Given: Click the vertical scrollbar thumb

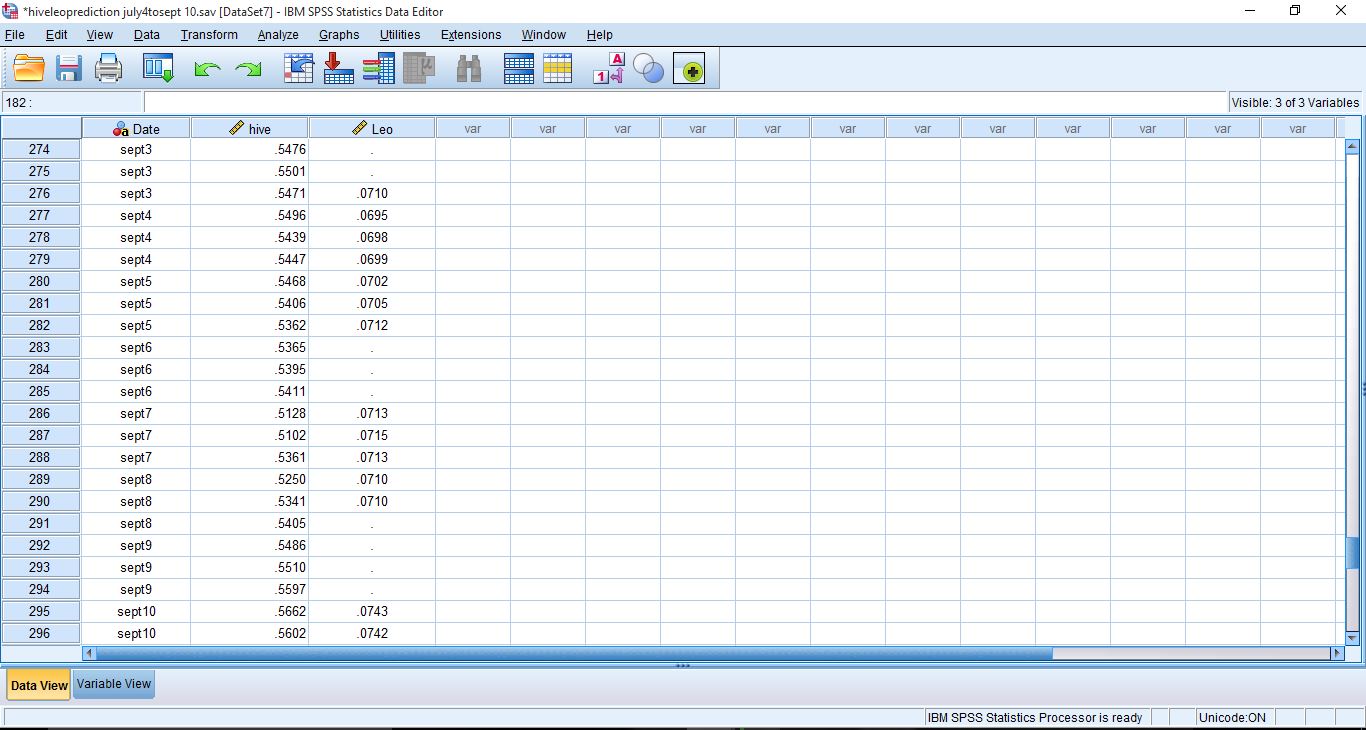Looking at the screenshot, I should point(1353,554).
